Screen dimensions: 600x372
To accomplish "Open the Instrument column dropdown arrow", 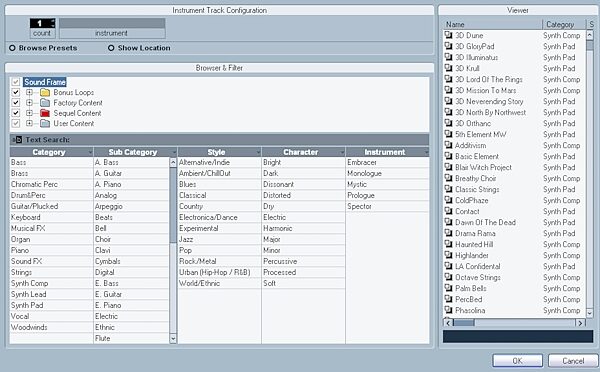I will click(426, 152).
